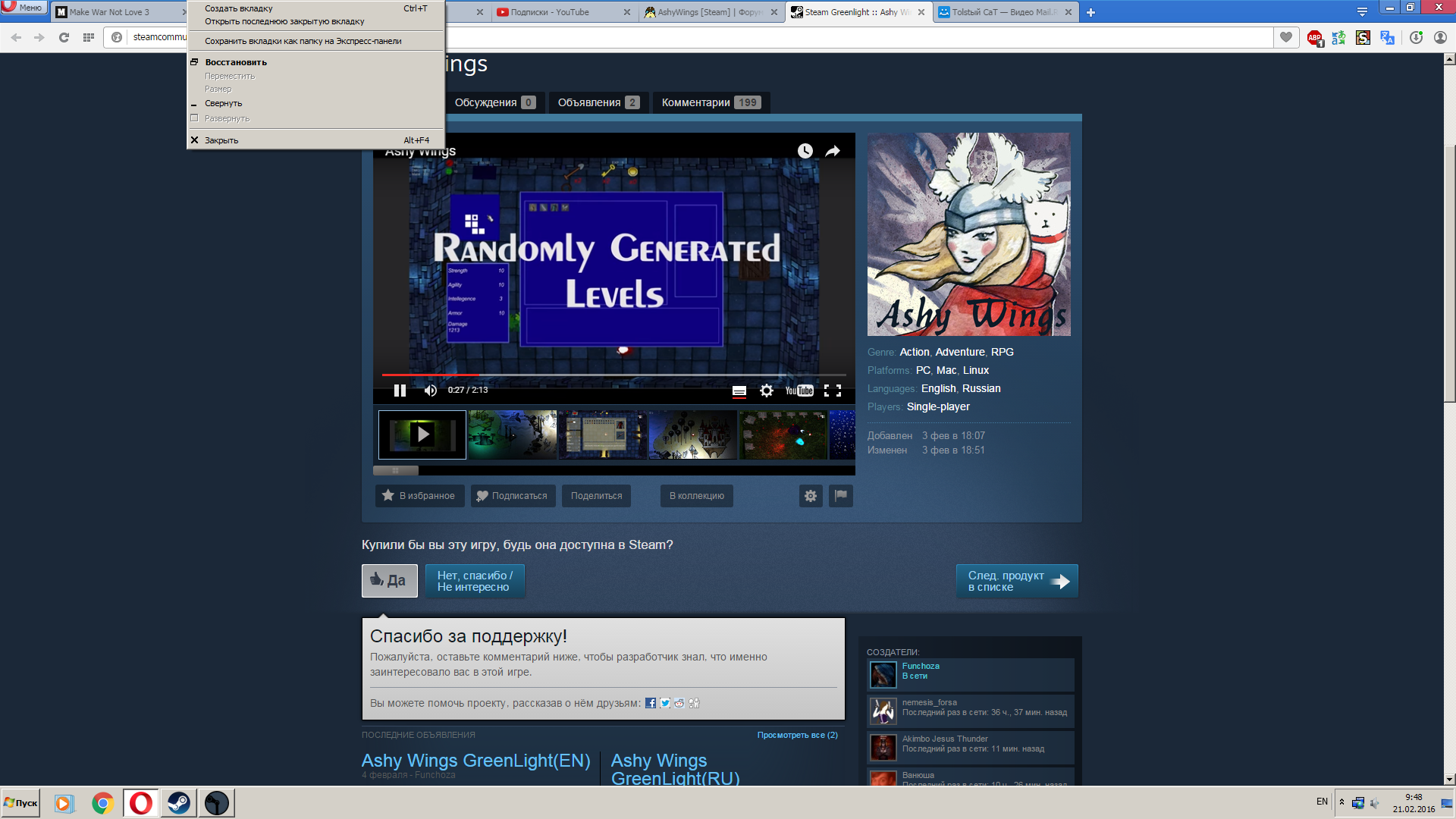
Task: Share to Twitter icon
Action: (x=665, y=703)
